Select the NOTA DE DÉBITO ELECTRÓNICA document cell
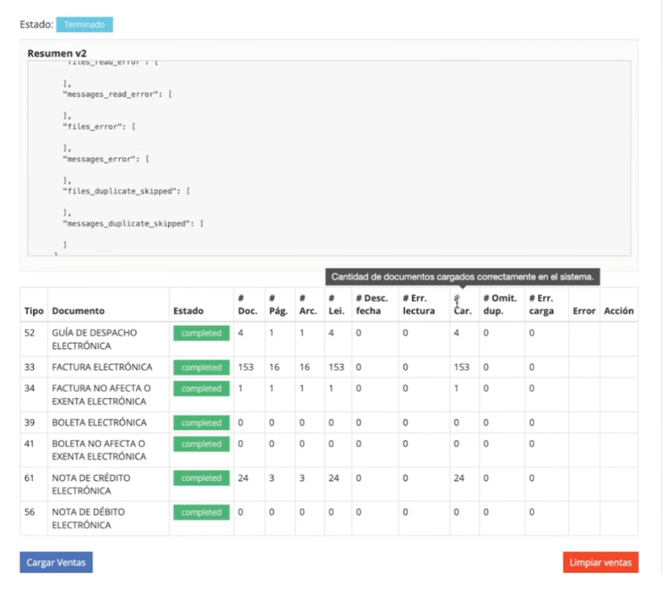Screen dimensions: 670x589 click(x=88, y=518)
